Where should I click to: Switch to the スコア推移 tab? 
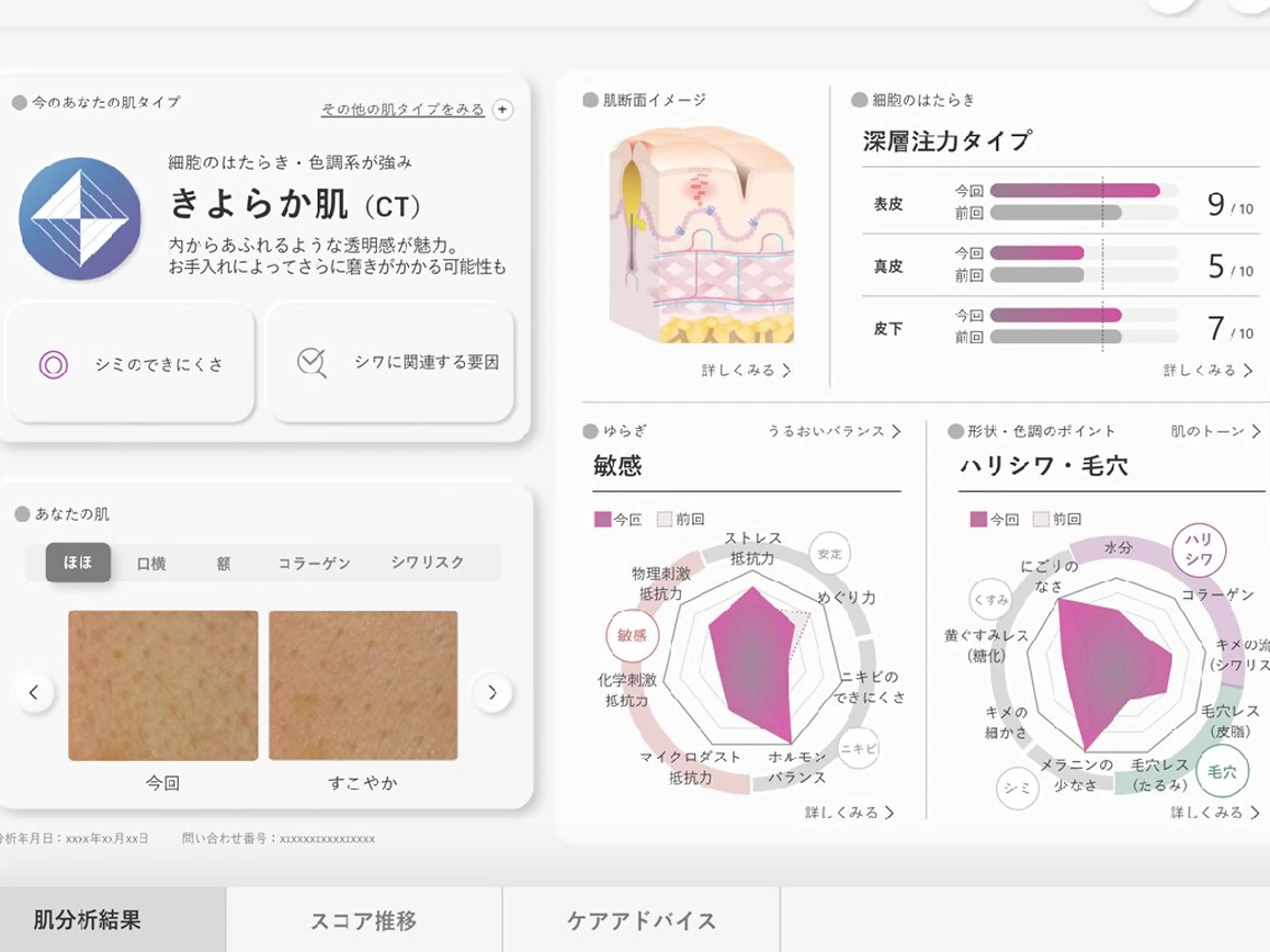(x=363, y=921)
